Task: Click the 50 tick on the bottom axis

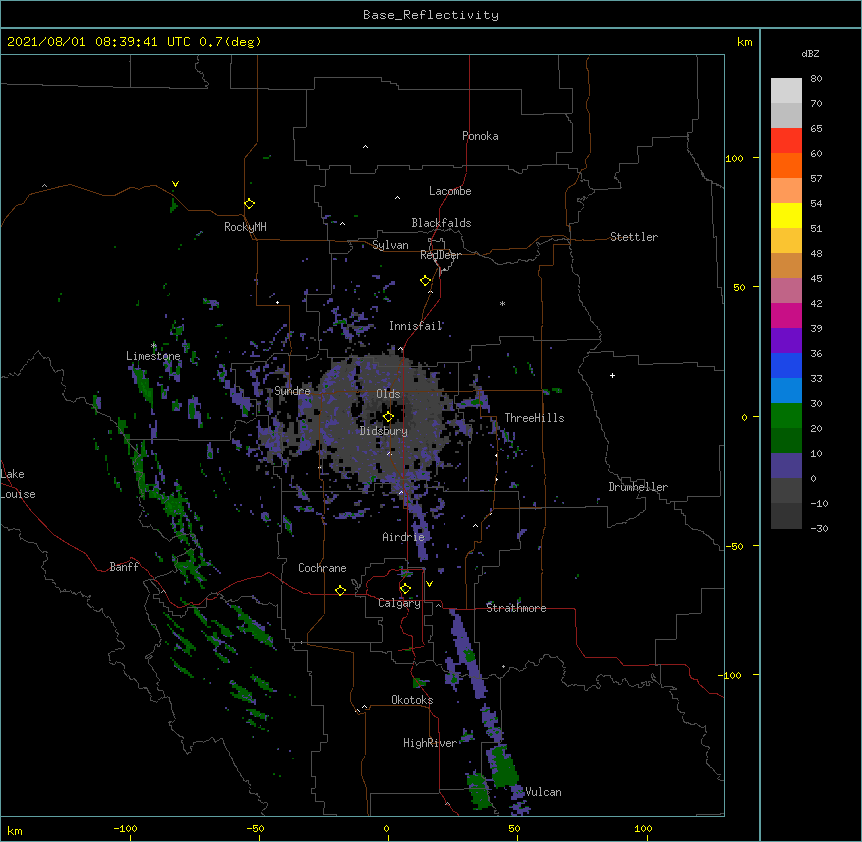Action: coord(514,828)
